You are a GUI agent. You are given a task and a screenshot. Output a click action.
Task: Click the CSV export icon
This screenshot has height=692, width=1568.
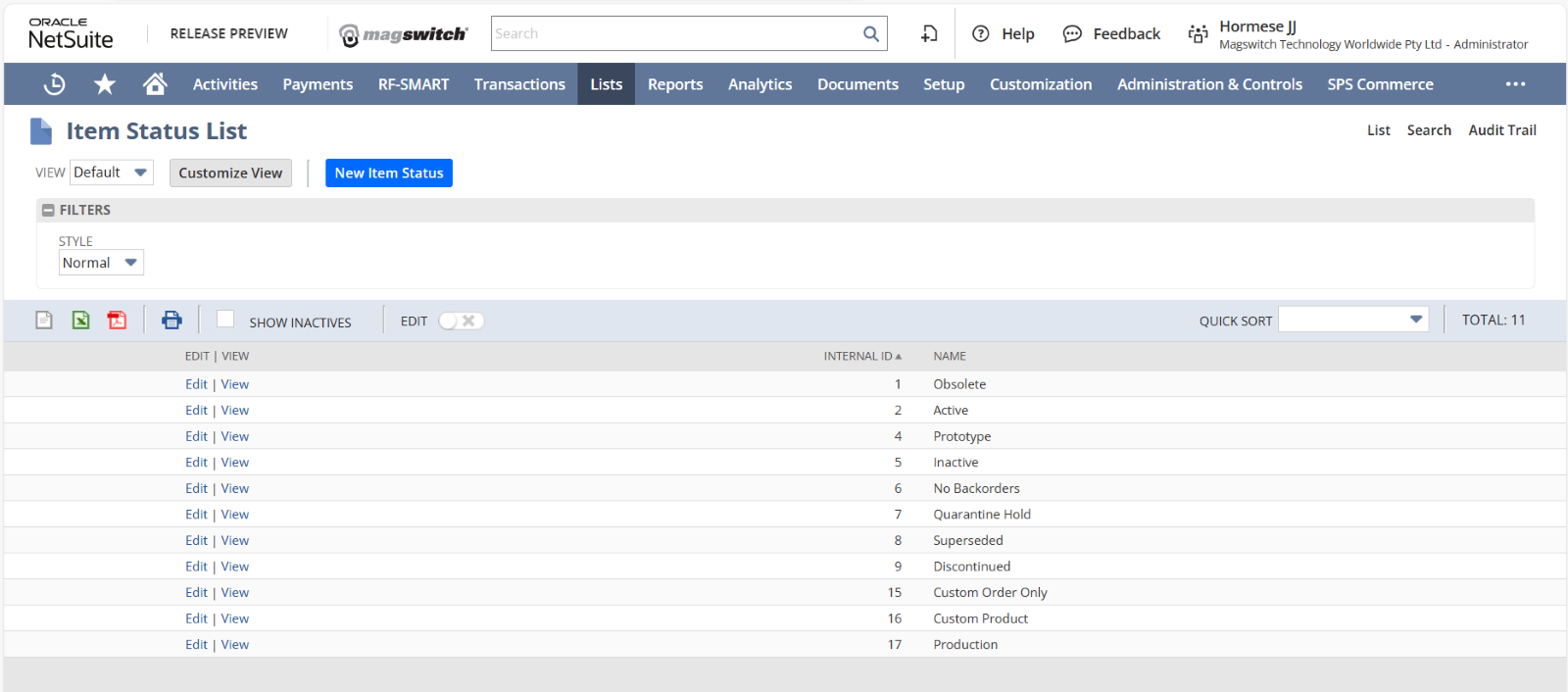click(44, 321)
